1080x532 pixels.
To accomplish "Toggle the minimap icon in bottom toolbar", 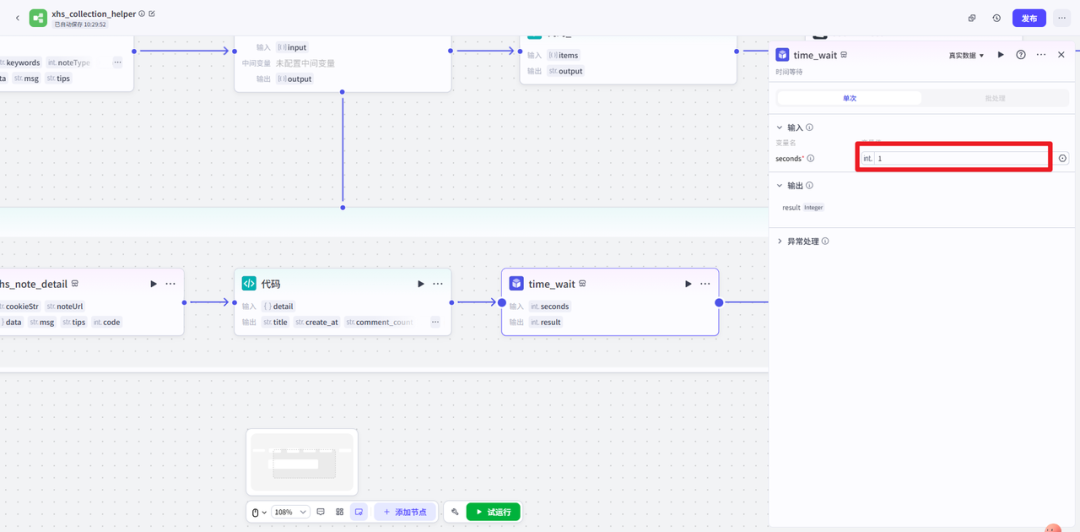I will click(359, 512).
